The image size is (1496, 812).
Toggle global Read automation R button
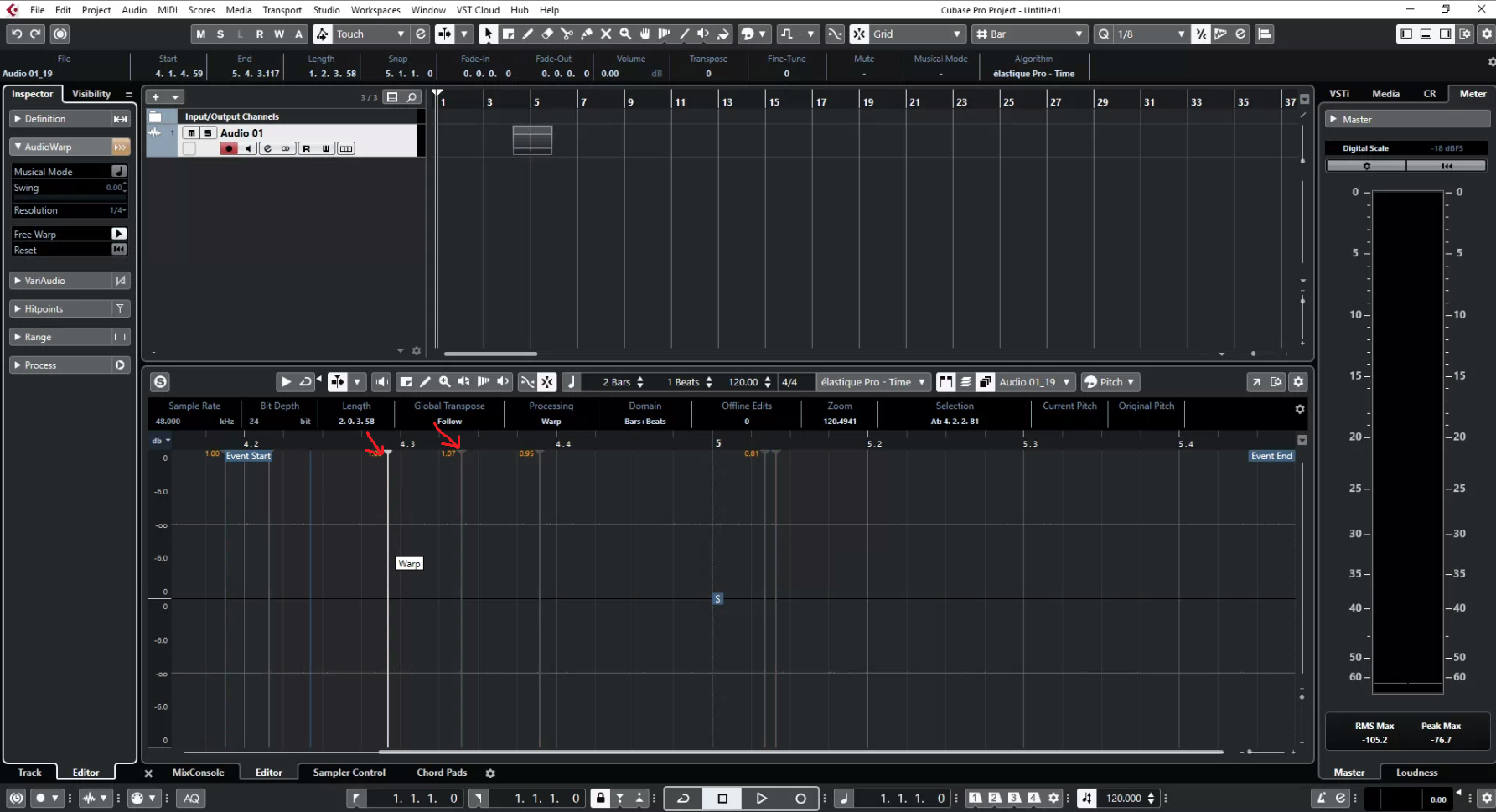pyautogui.click(x=260, y=34)
